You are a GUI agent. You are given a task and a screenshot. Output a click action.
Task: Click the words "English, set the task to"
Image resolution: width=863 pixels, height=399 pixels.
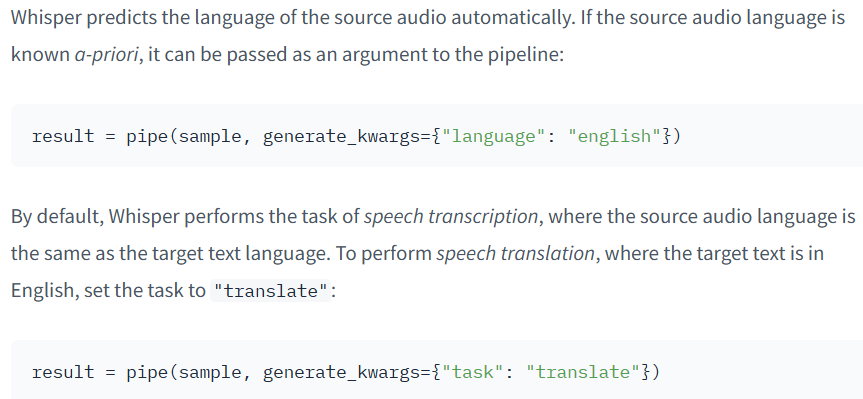pyautogui.click(x=108, y=290)
